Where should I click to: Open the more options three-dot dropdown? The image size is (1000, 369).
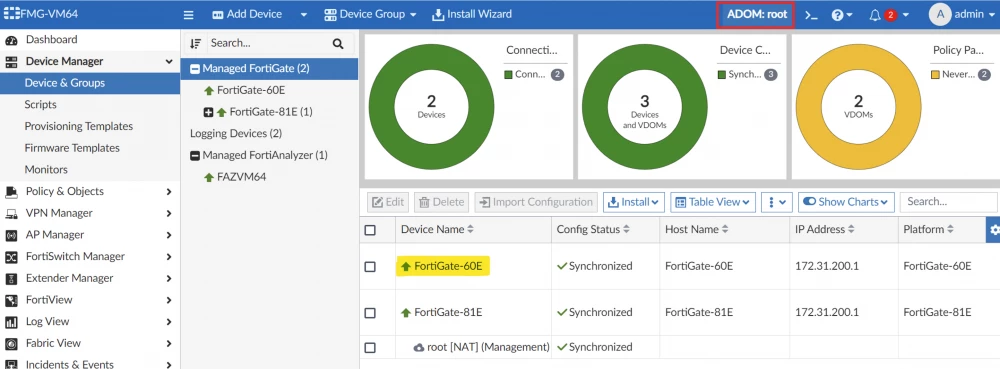coord(777,202)
